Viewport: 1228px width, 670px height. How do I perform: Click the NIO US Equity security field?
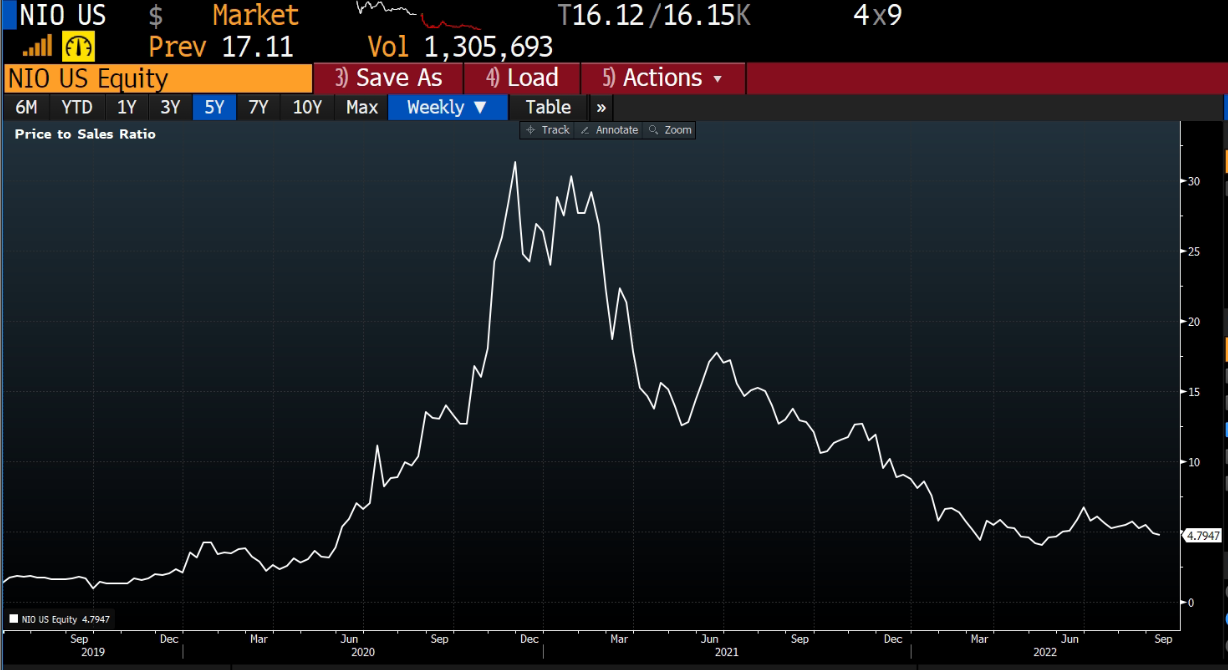[x=159, y=78]
